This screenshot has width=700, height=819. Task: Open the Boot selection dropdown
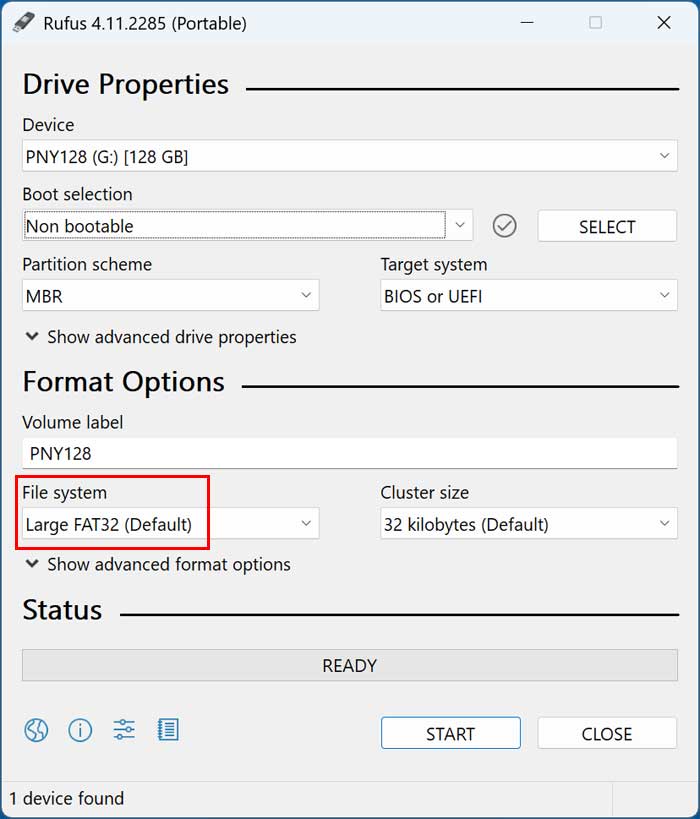pyautogui.click(x=461, y=226)
